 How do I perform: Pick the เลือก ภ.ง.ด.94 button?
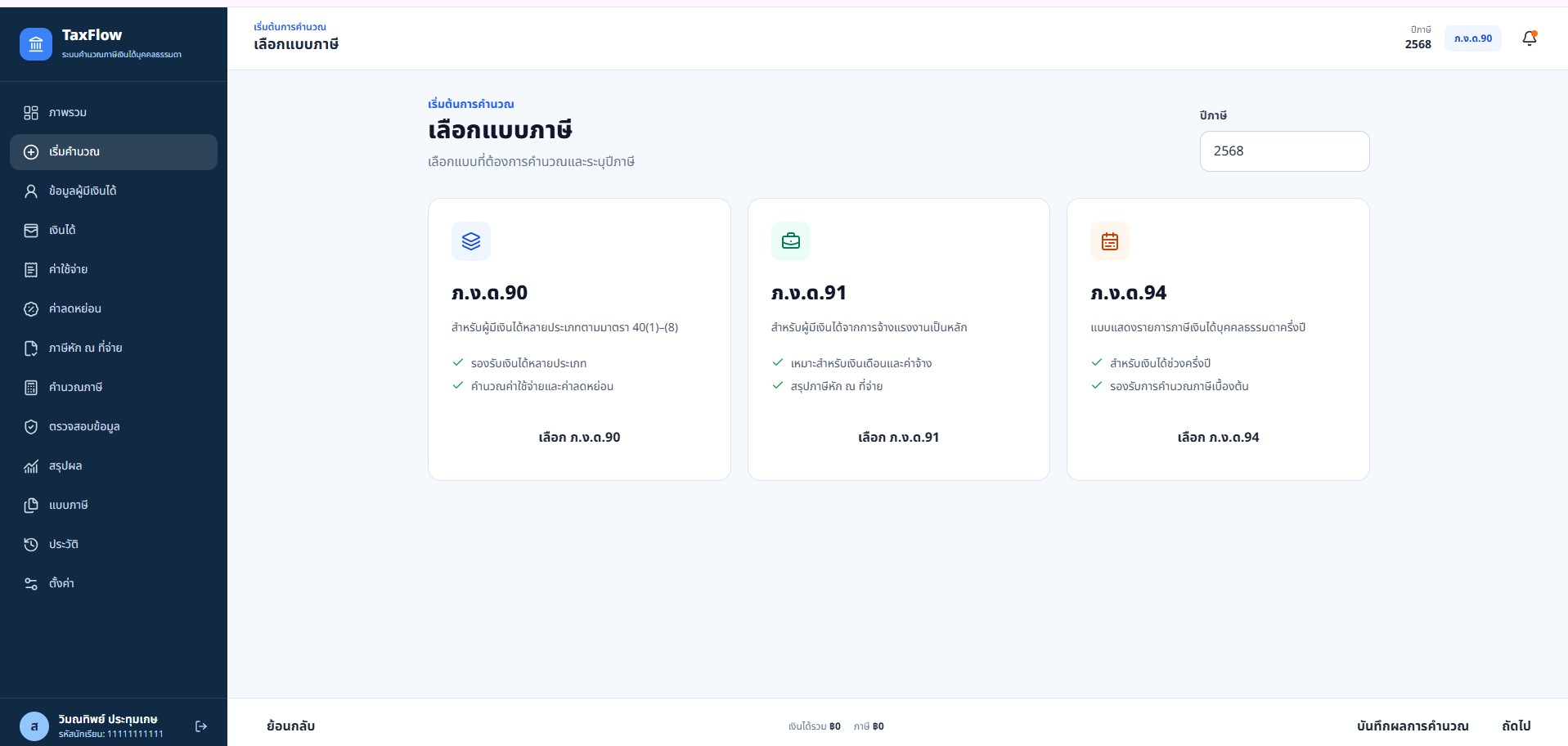click(x=1218, y=438)
